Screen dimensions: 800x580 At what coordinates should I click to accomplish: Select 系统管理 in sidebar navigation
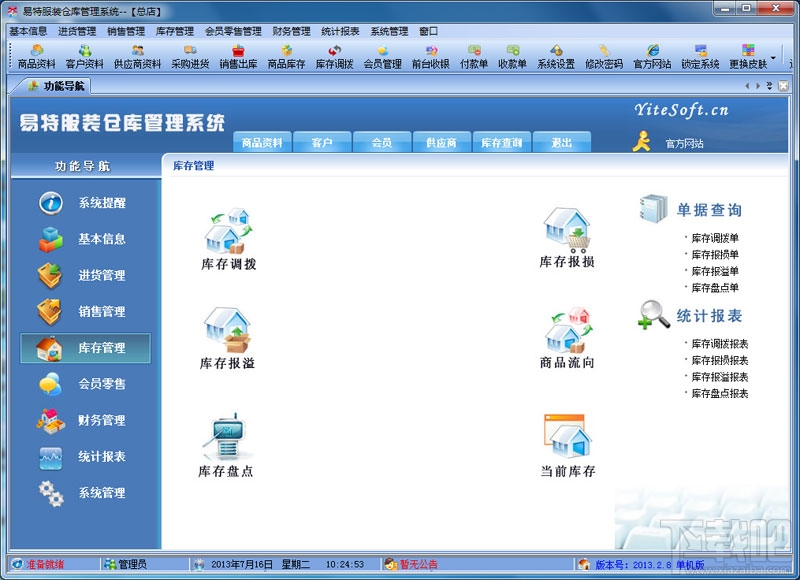tap(85, 493)
